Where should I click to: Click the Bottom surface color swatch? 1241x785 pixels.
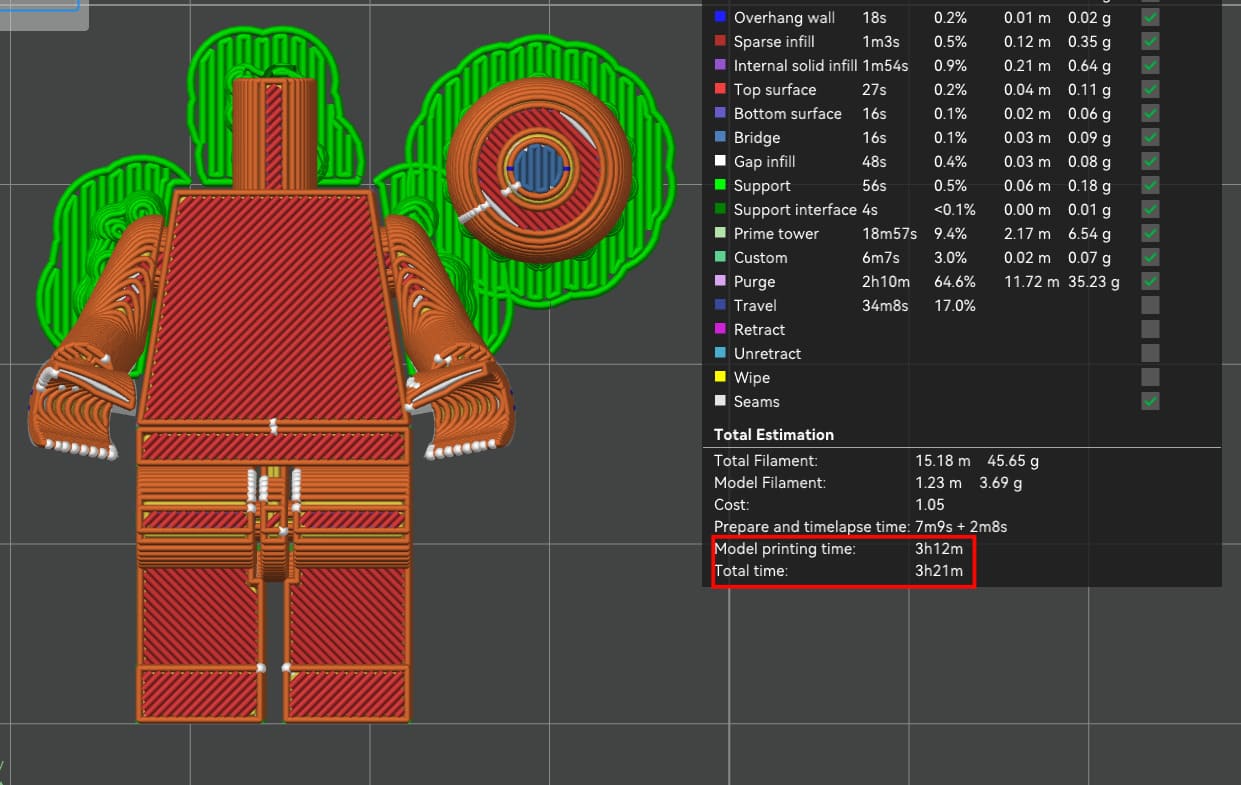point(720,113)
